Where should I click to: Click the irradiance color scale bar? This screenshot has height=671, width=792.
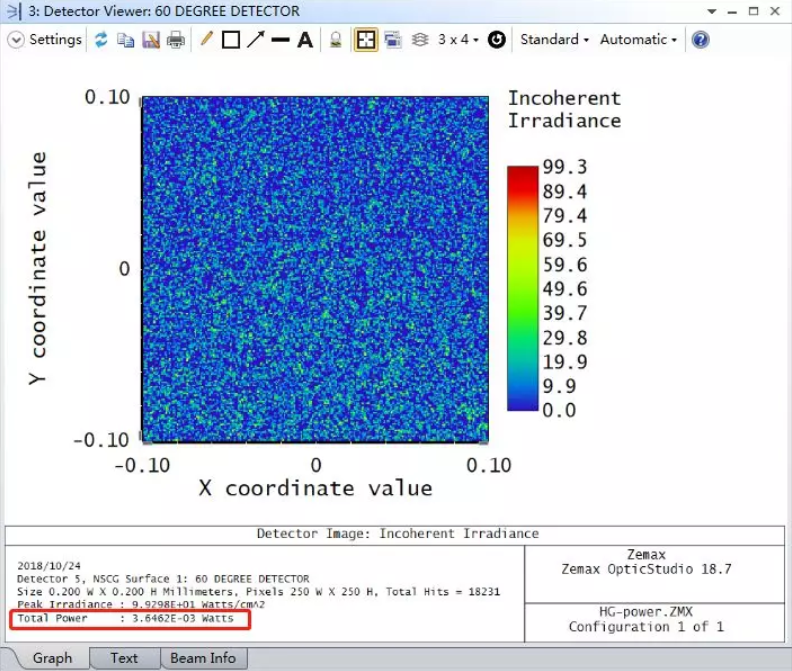click(521, 288)
